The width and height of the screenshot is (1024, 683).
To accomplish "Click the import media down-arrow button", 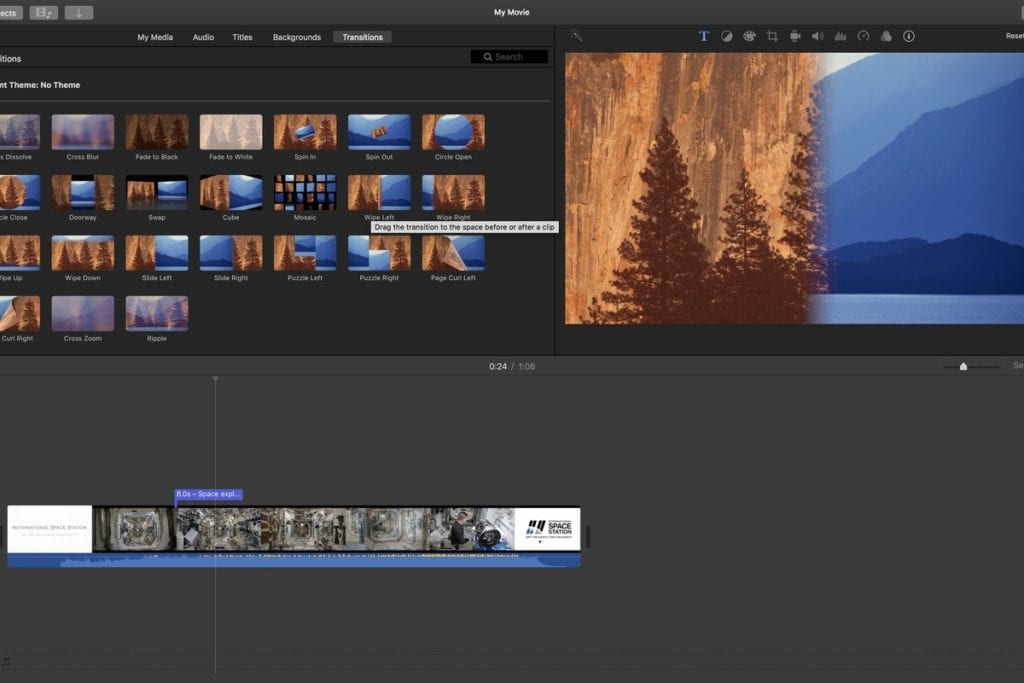I will pos(78,12).
